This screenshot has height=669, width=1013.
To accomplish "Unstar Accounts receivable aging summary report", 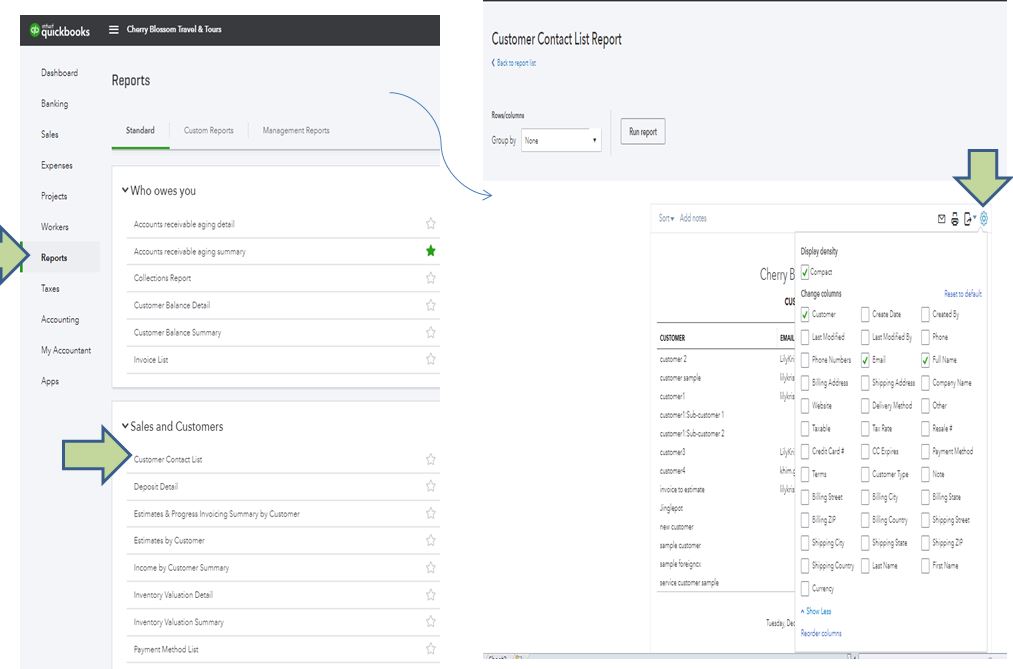I will click(431, 251).
